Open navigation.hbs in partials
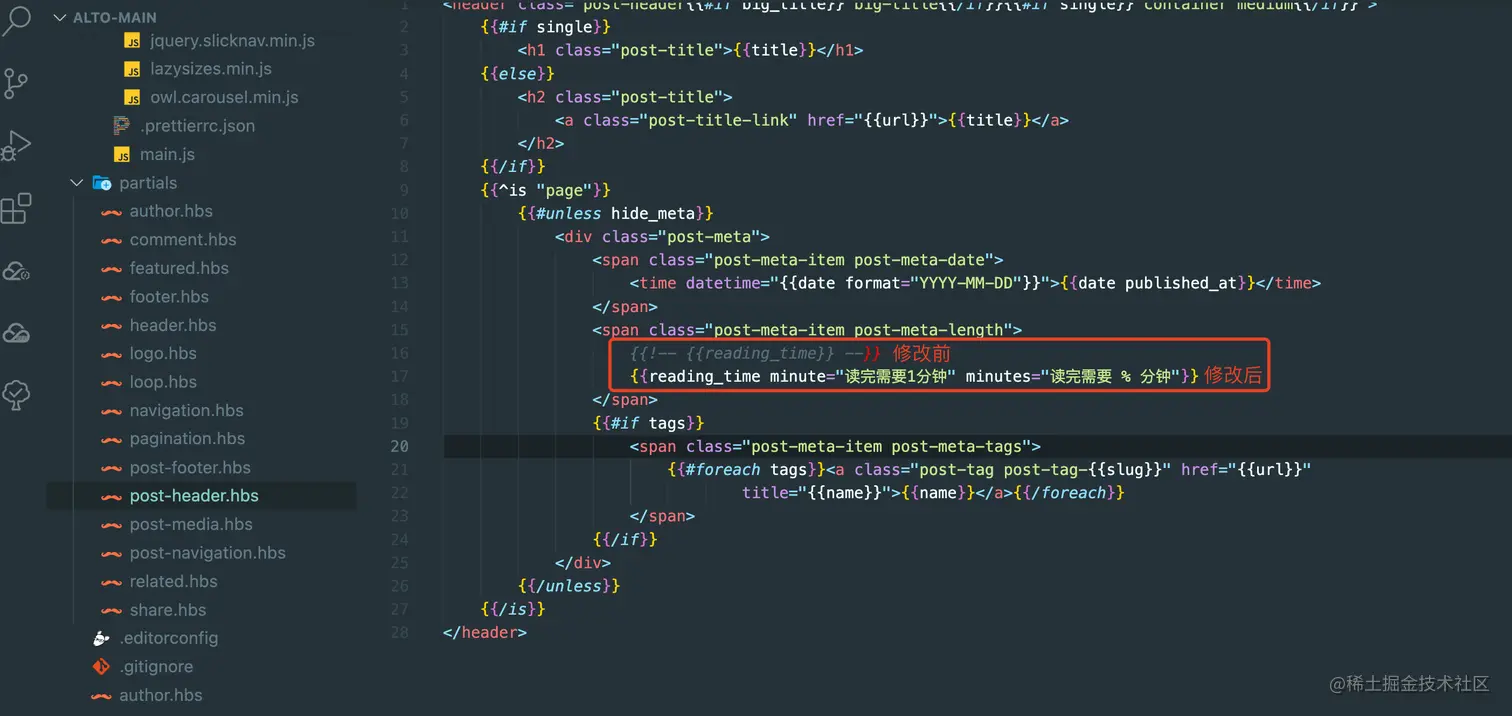Screen dimensions: 1512x716 (x=187, y=410)
